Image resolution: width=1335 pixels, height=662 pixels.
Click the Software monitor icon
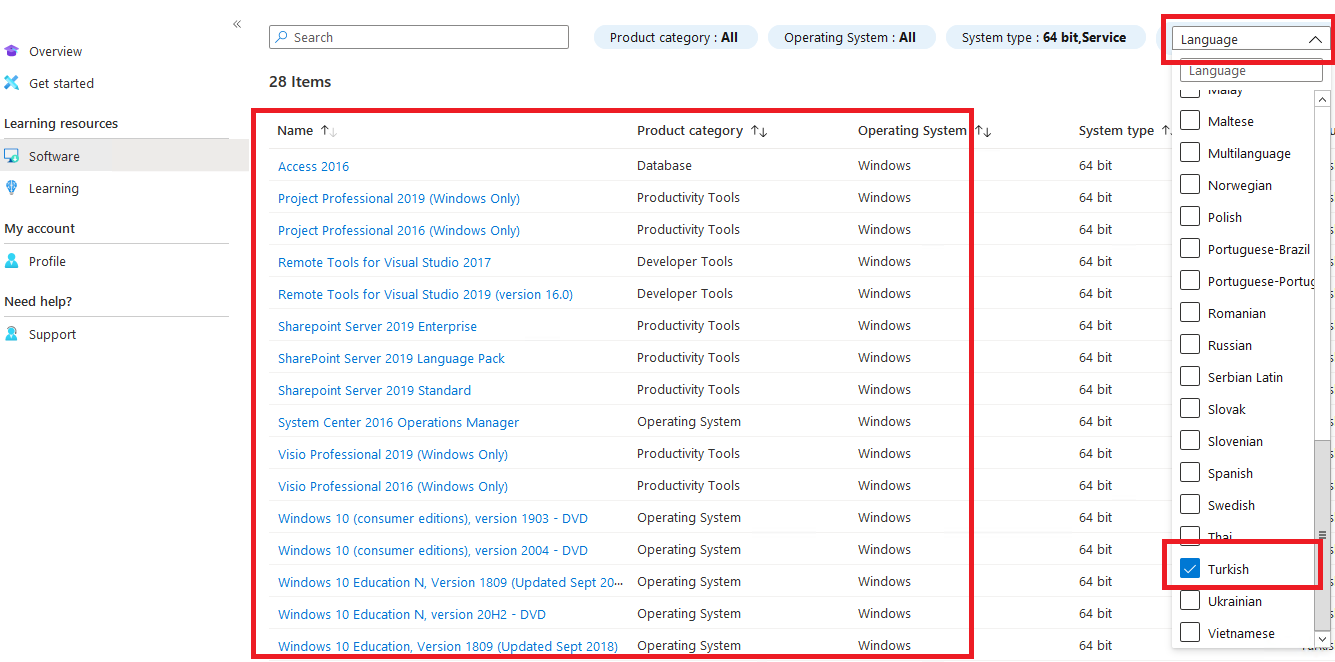pos(12,156)
